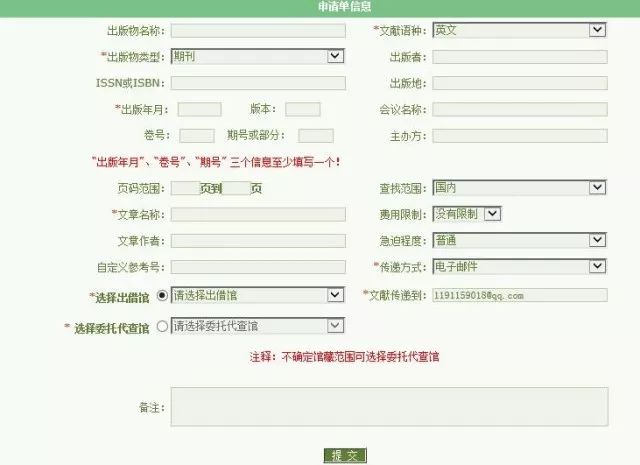The image size is (640, 465).
Task: Open the 请选择出借馆 dropdown
Action: (x=258, y=295)
